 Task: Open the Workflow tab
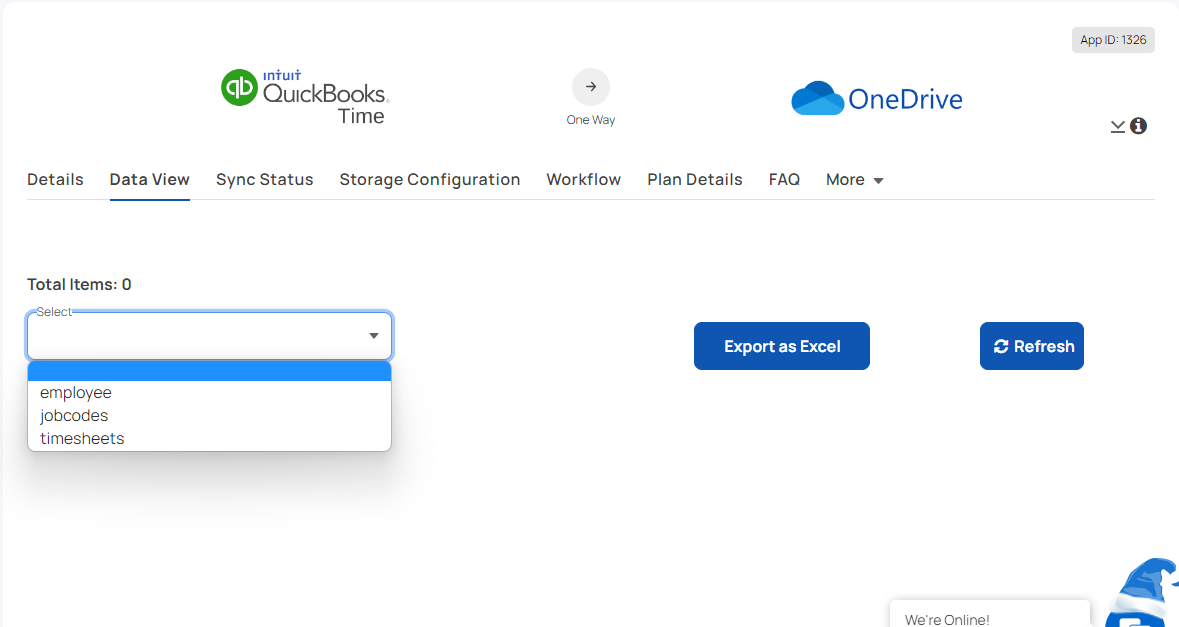pyautogui.click(x=583, y=180)
